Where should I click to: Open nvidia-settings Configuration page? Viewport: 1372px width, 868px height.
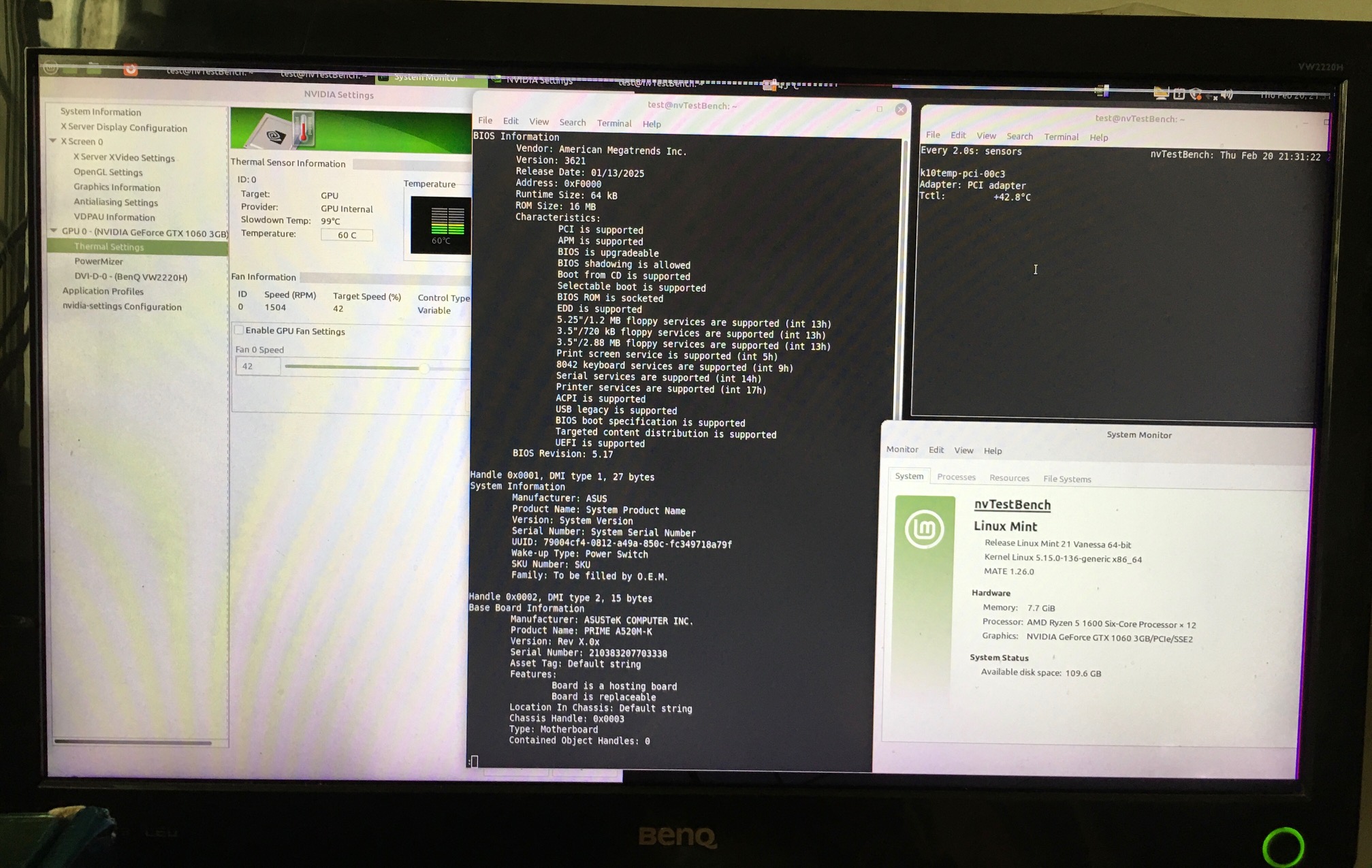pos(122,306)
